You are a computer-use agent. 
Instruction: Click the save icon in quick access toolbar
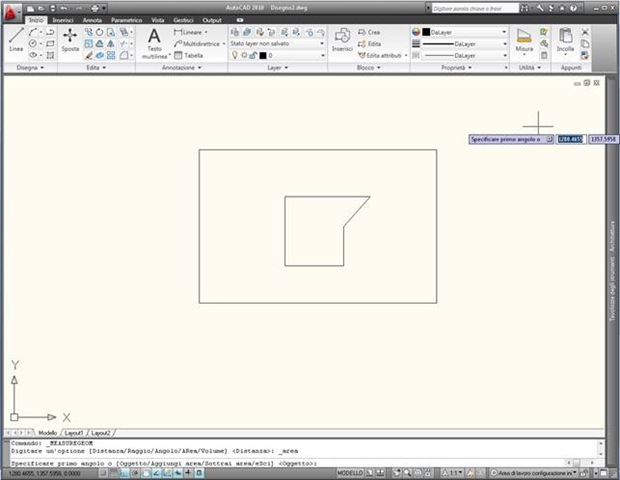[52, 8]
